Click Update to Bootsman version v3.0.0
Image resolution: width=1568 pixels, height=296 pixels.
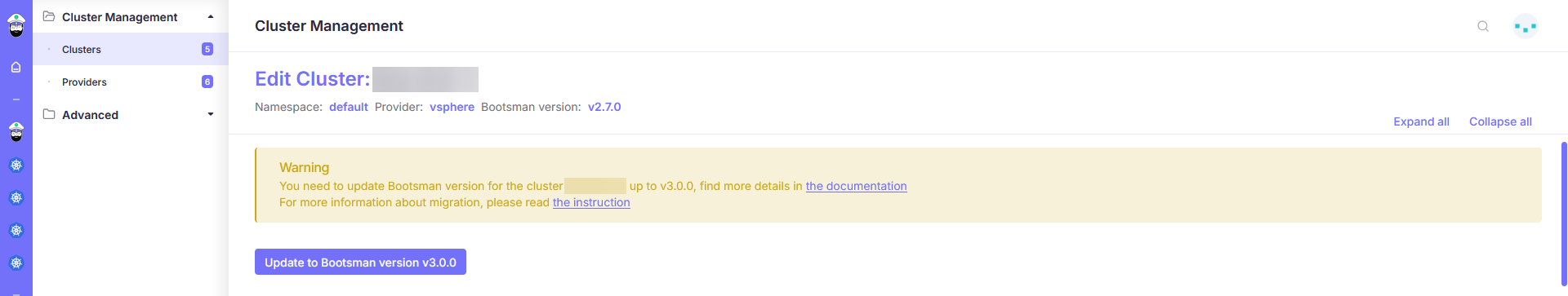pos(360,262)
